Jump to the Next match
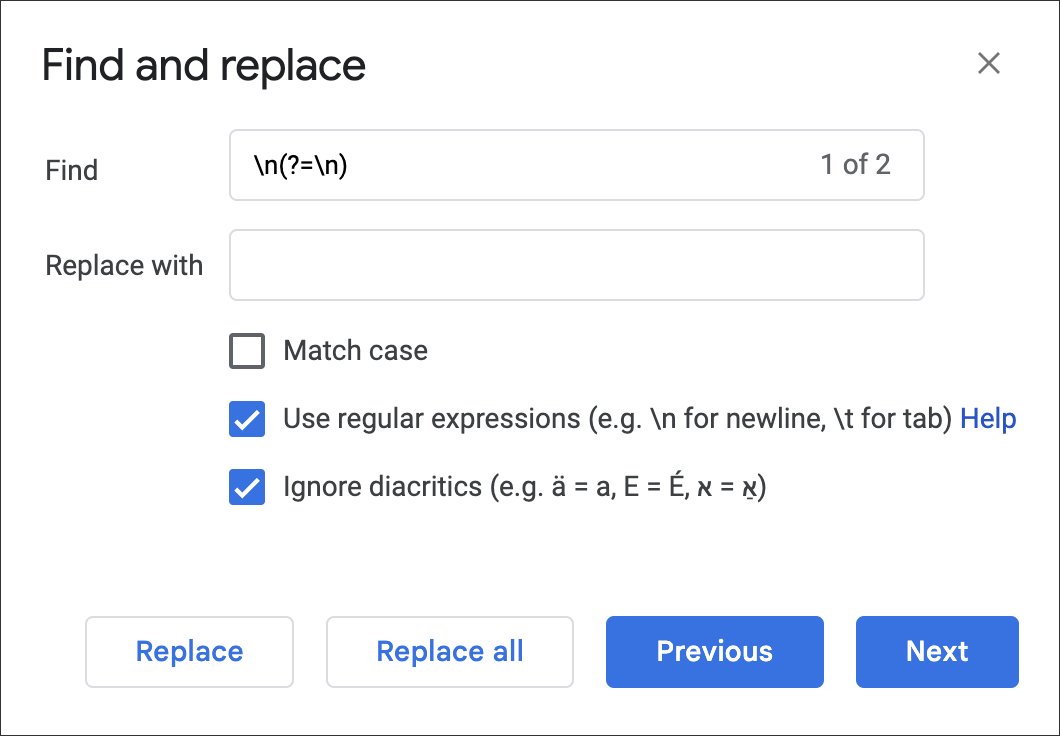Image resolution: width=1060 pixels, height=736 pixels. point(936,652)
